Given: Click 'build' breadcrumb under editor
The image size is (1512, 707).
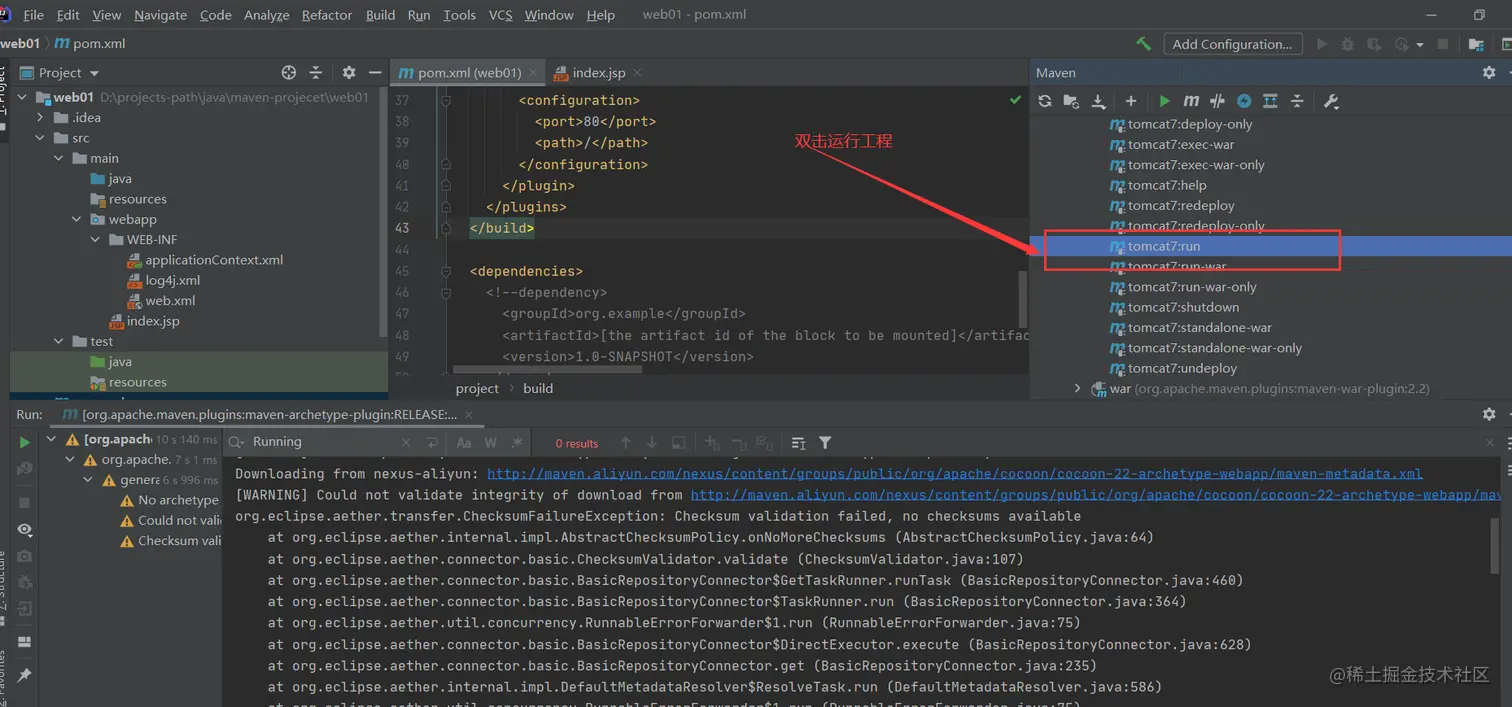Looking at the screenshot, I should tap(538, 388).
